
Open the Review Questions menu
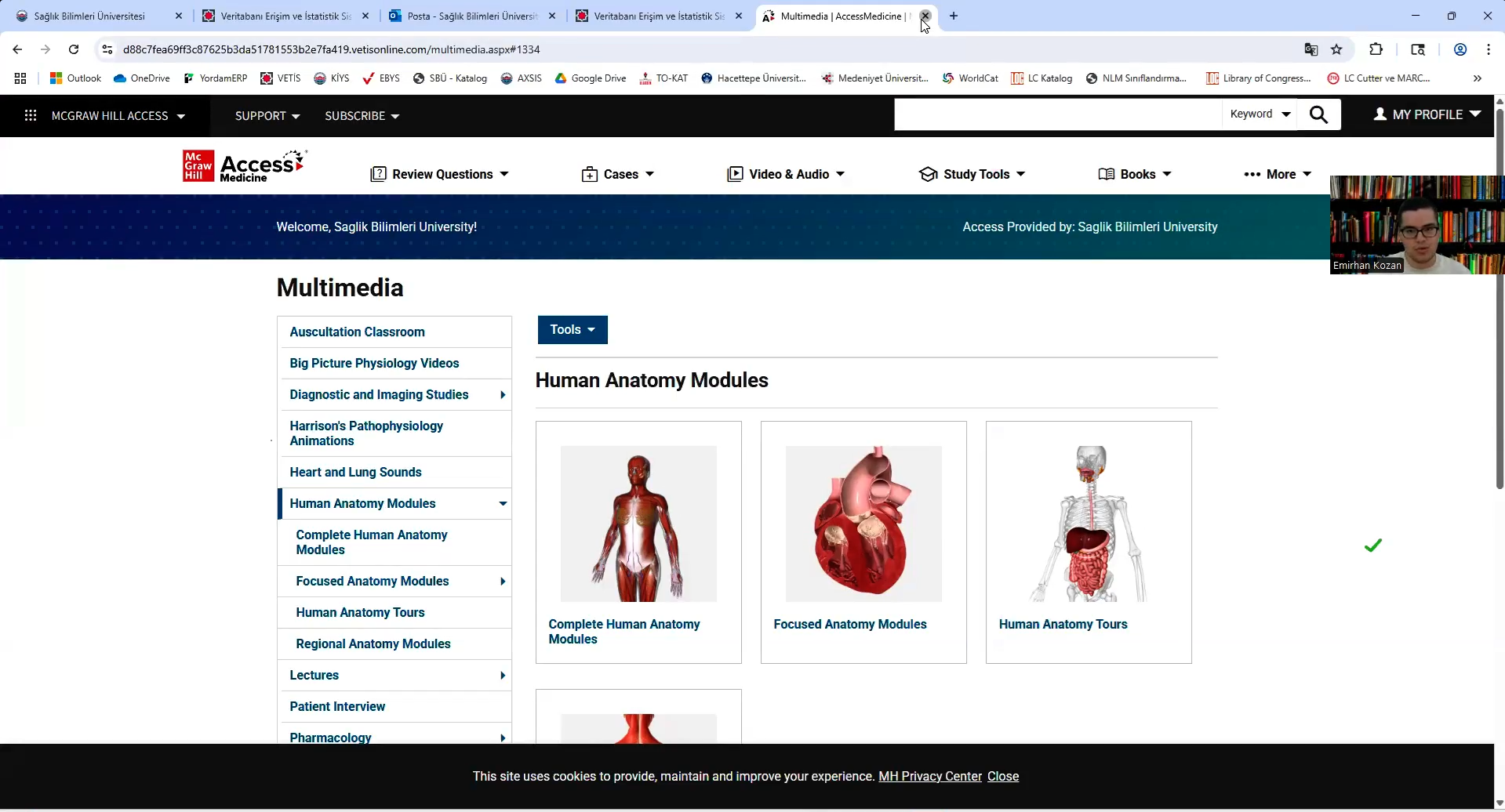pyautogui.click(x=439, y=174)
